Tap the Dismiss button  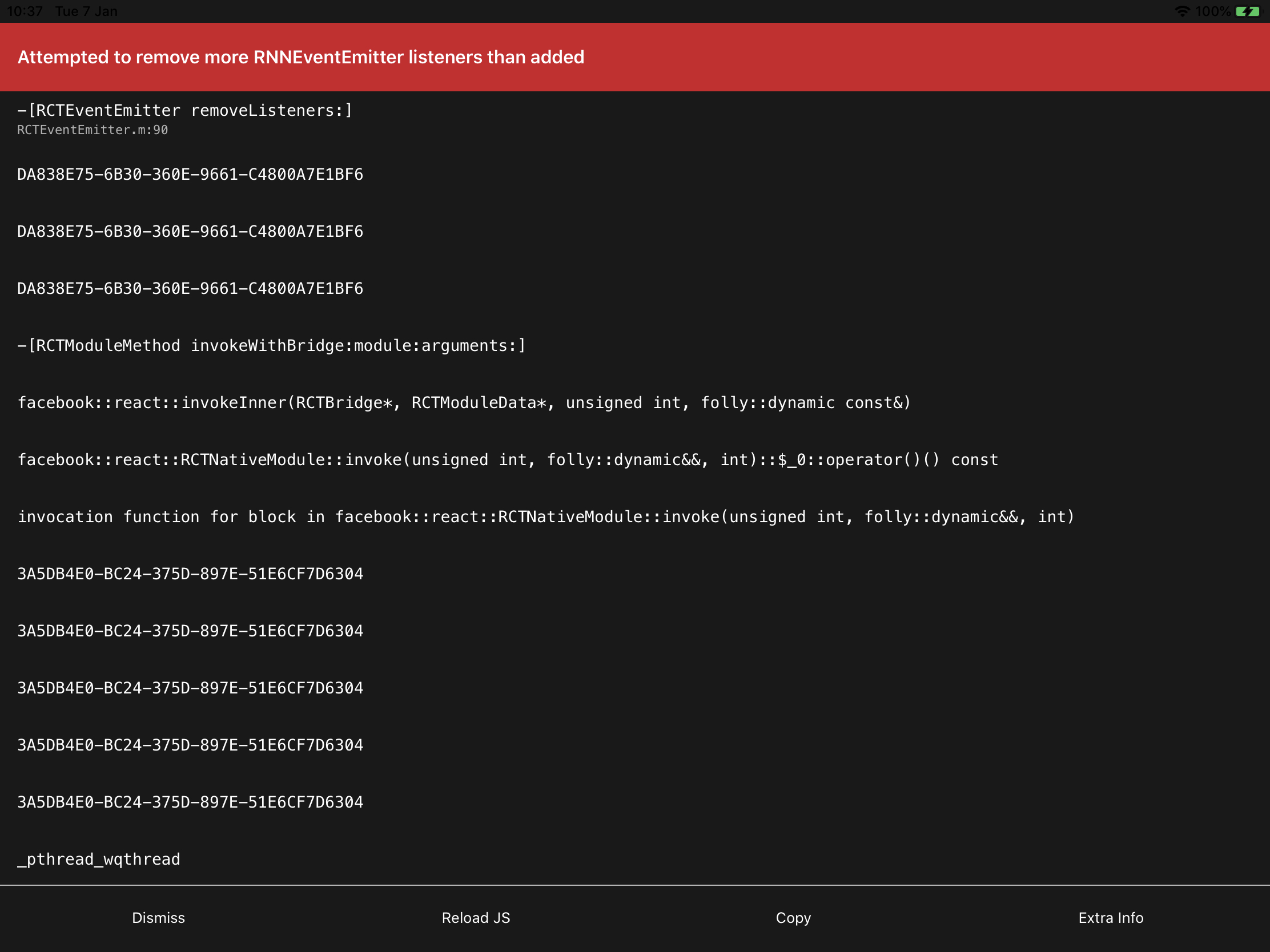(x=158, y=918)
